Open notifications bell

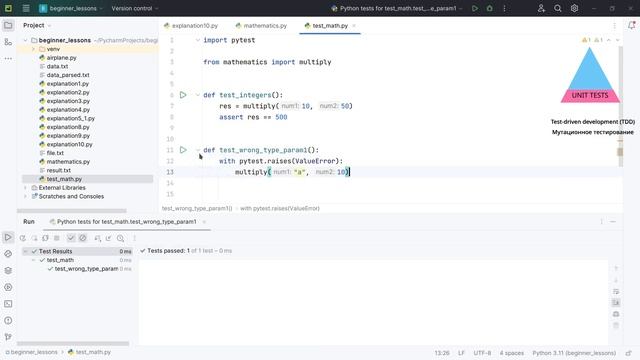pos(631,25)
